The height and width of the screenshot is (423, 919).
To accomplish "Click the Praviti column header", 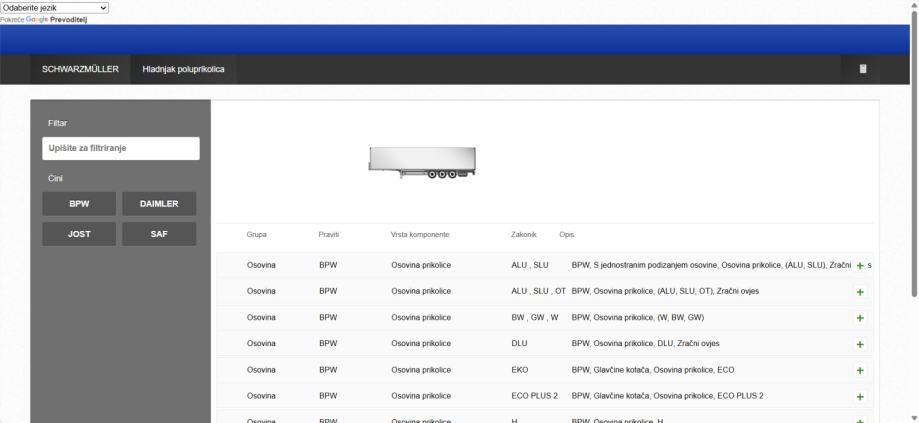I will [329, 234].
